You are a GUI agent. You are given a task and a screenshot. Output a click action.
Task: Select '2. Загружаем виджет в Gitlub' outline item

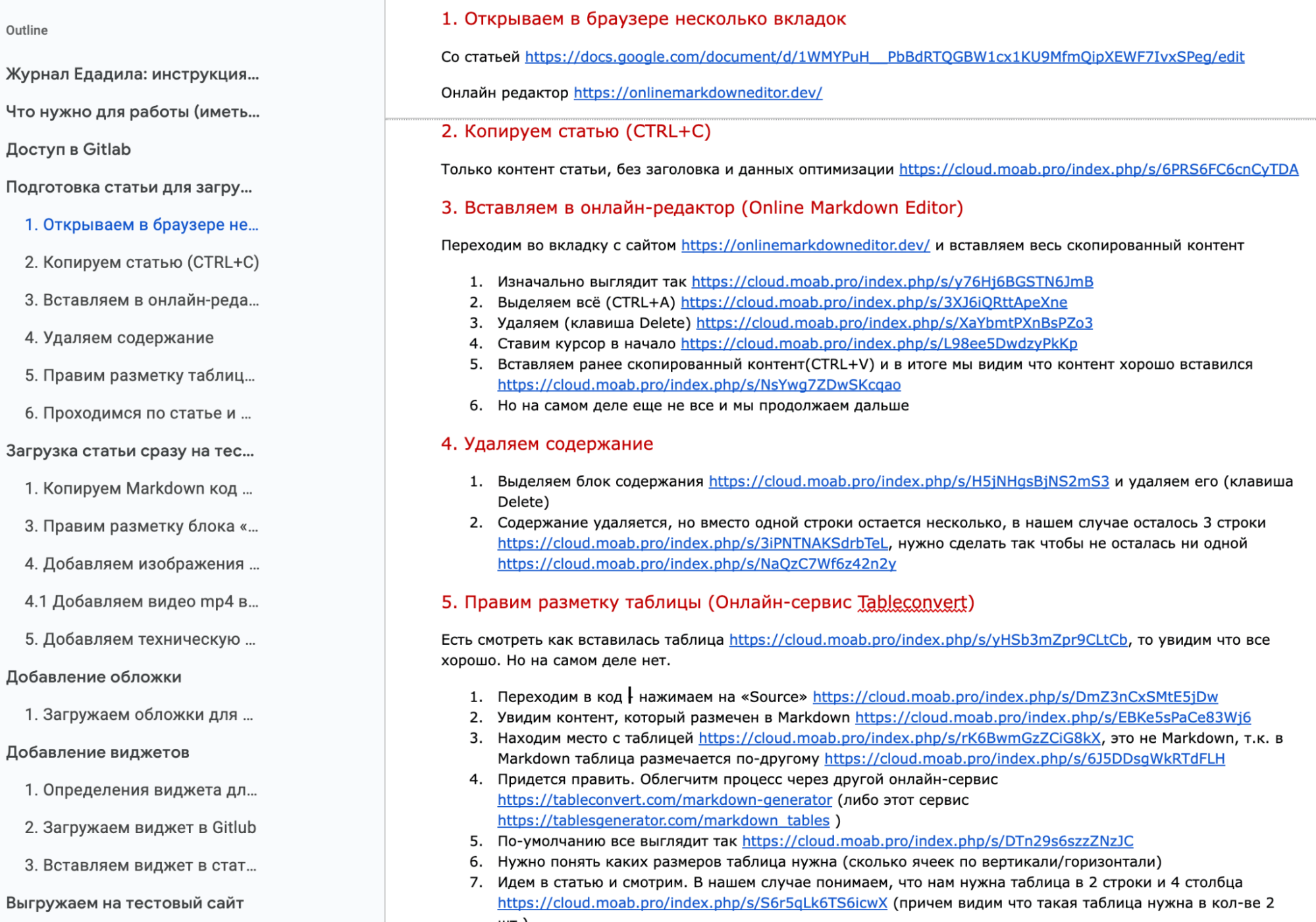(140, 827)
